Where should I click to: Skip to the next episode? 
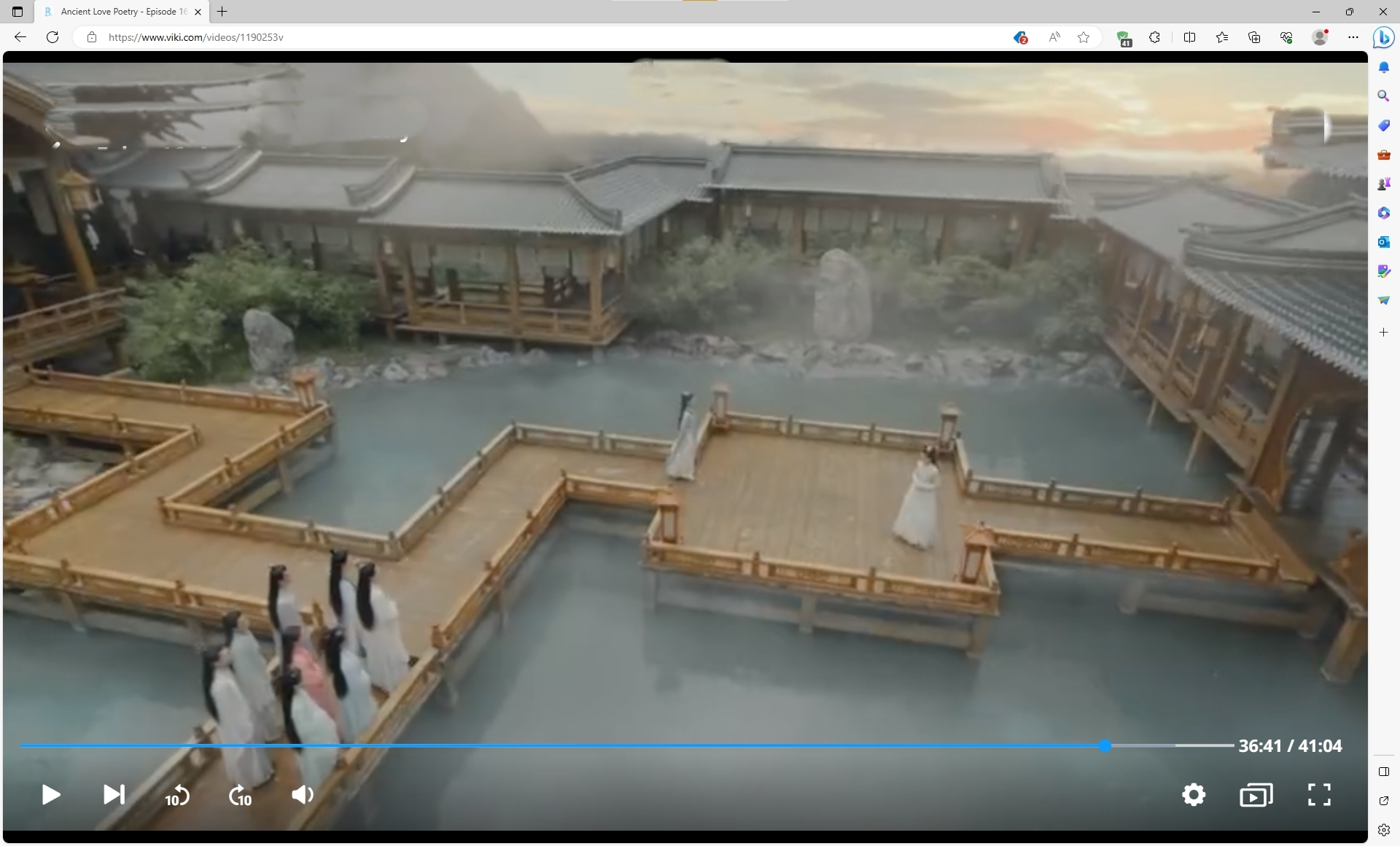(x=114, y=794)
